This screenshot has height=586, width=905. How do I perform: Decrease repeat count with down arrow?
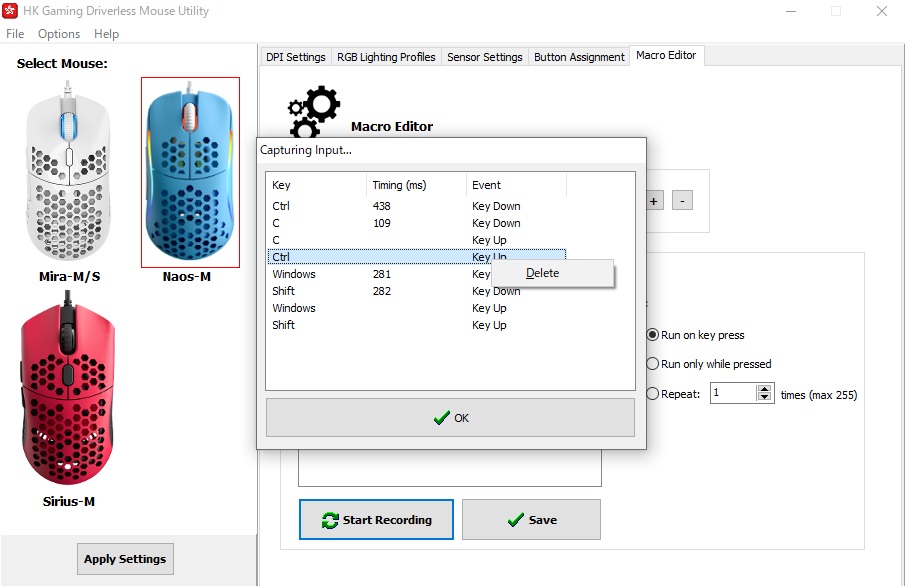click(x=764, y=398)
